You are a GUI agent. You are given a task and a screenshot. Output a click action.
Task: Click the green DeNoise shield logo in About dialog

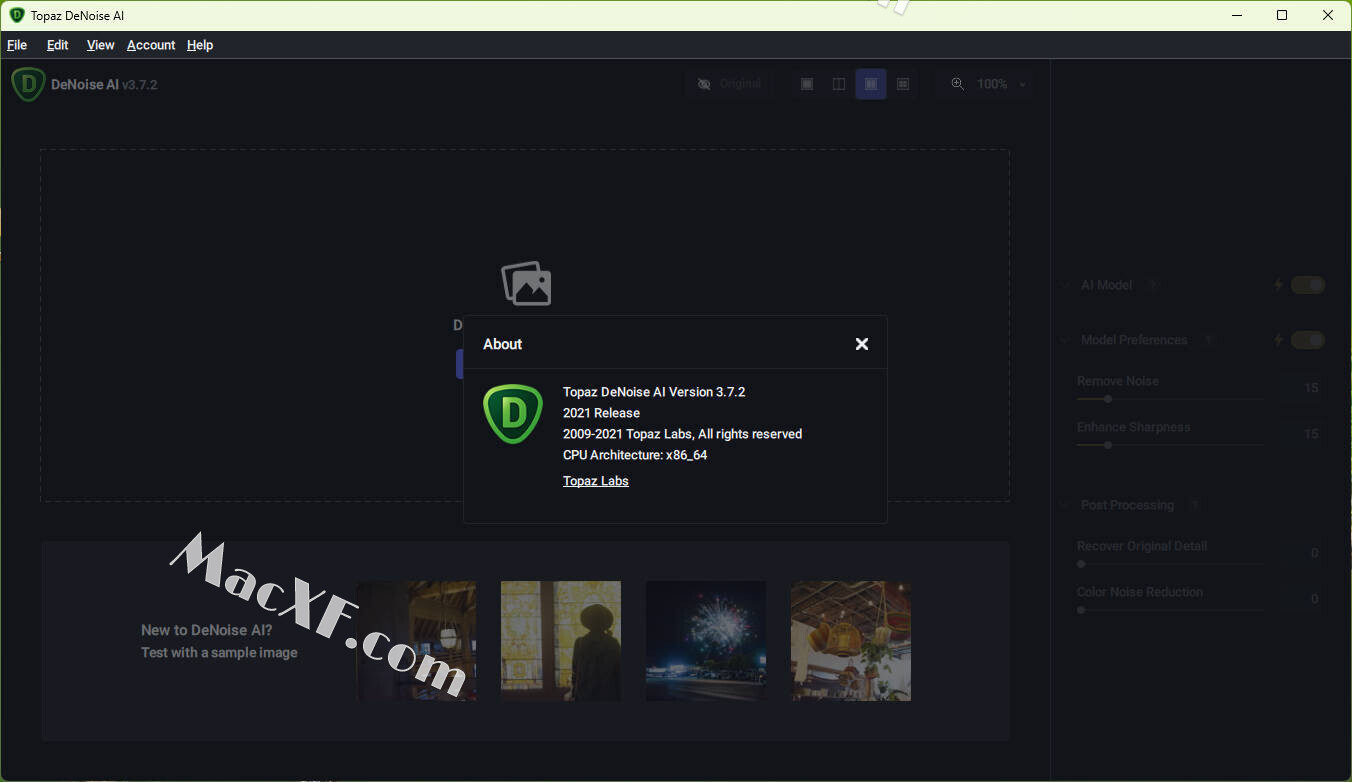coord(513,414)
